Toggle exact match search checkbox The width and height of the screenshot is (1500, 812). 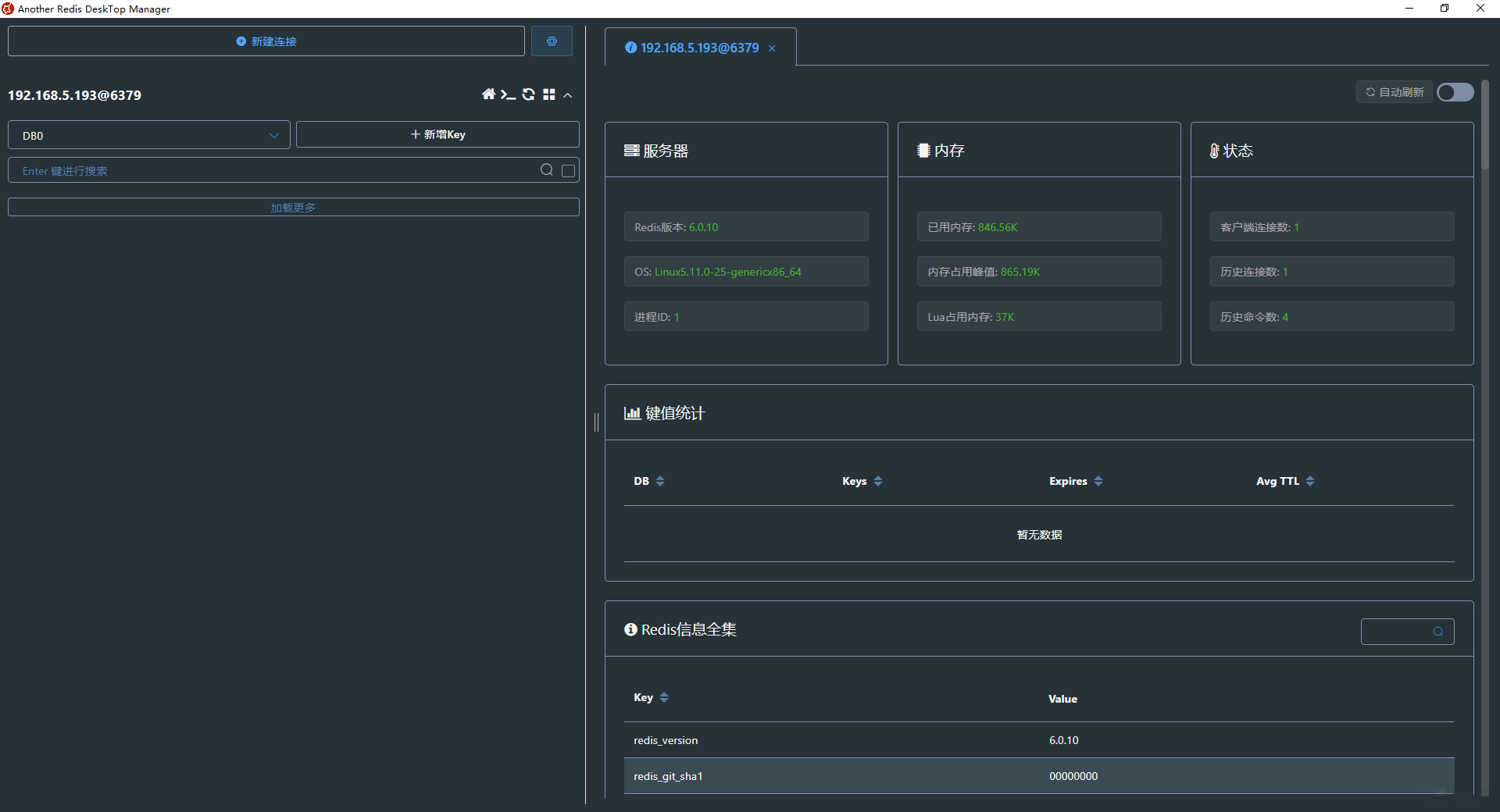tap(569, 170)
